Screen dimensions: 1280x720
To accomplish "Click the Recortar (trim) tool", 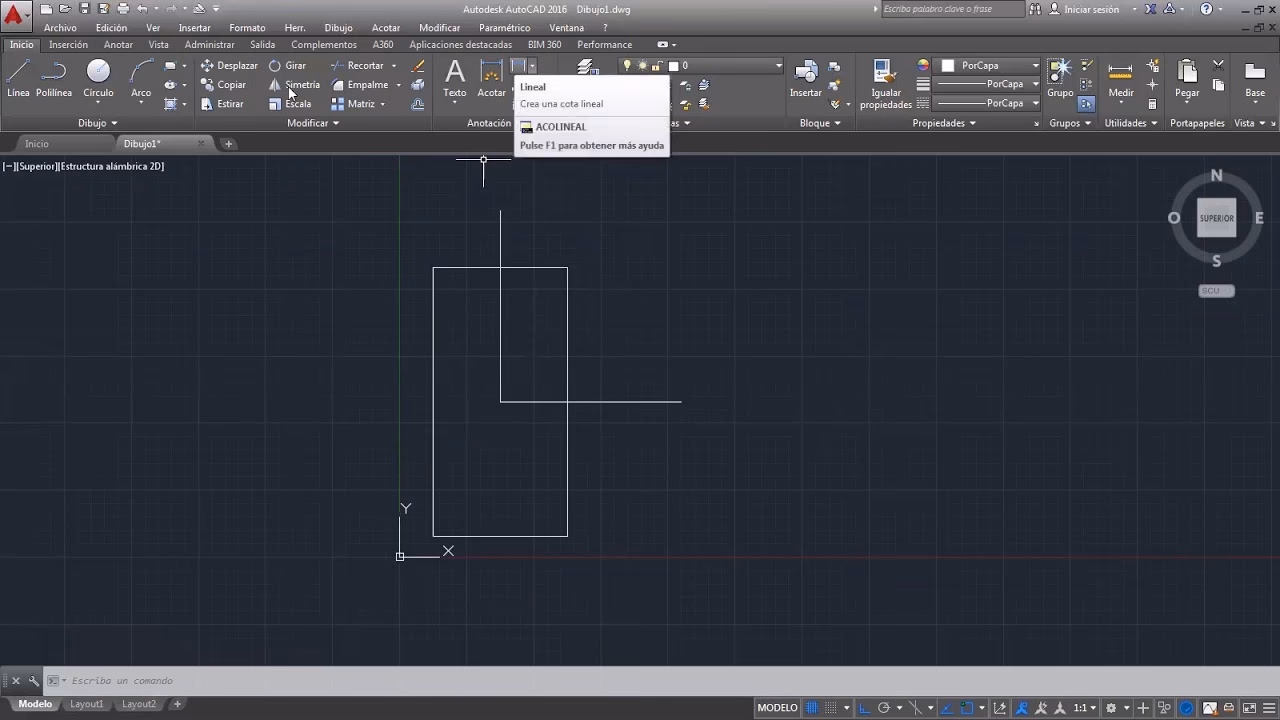I will 358,66.
